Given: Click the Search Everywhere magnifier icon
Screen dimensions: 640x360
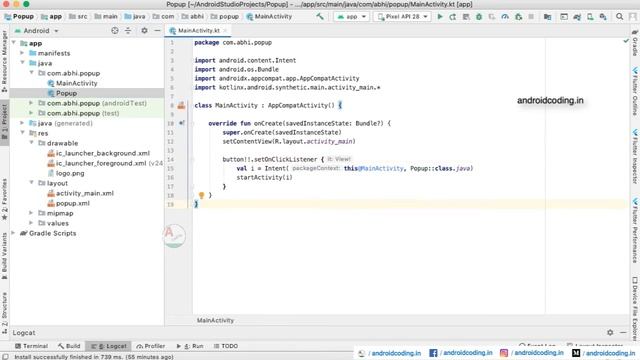Looking at the screenshot, I should point(620,17).
